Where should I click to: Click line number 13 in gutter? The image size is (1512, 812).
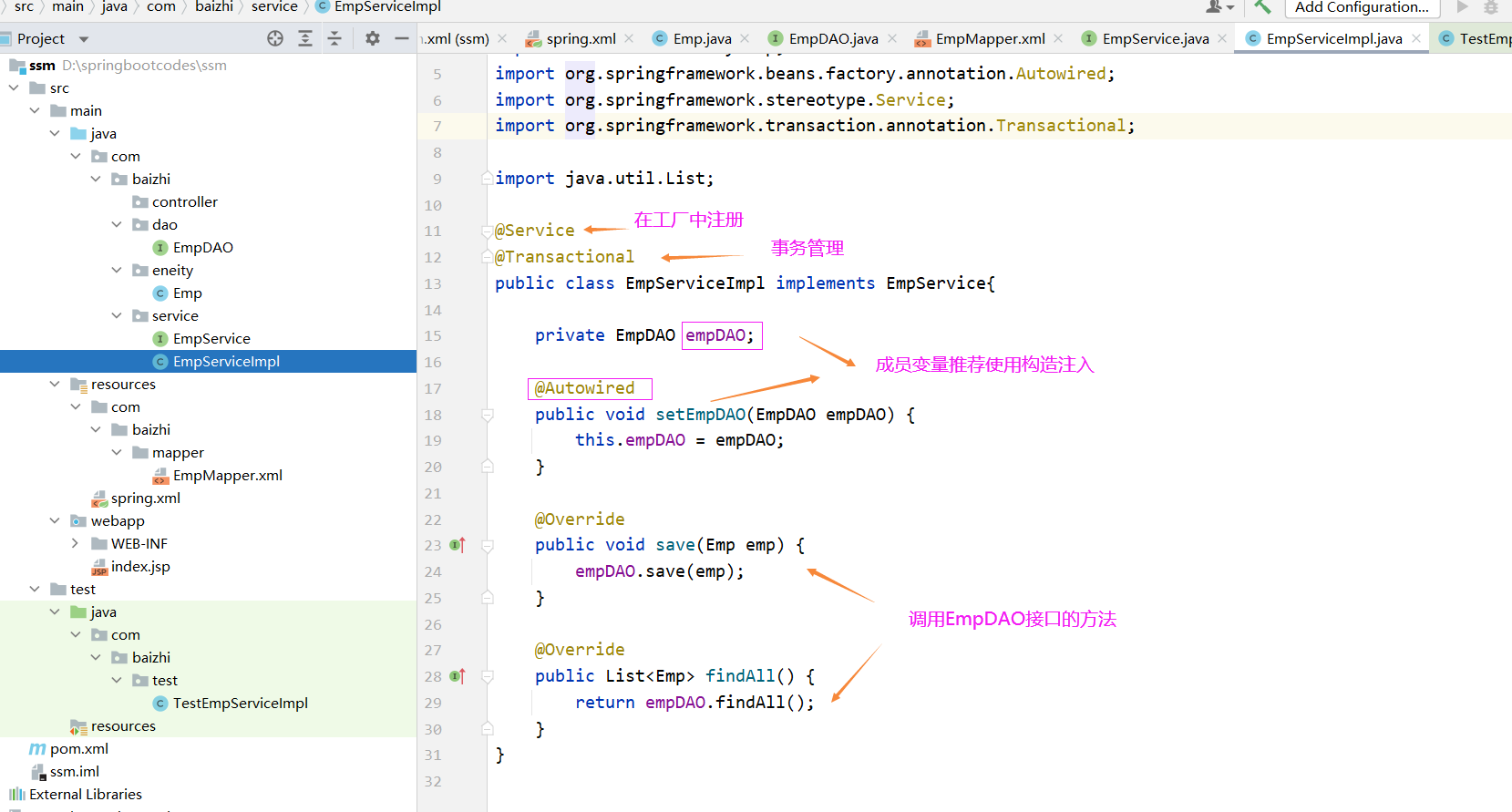coord(433,283)
